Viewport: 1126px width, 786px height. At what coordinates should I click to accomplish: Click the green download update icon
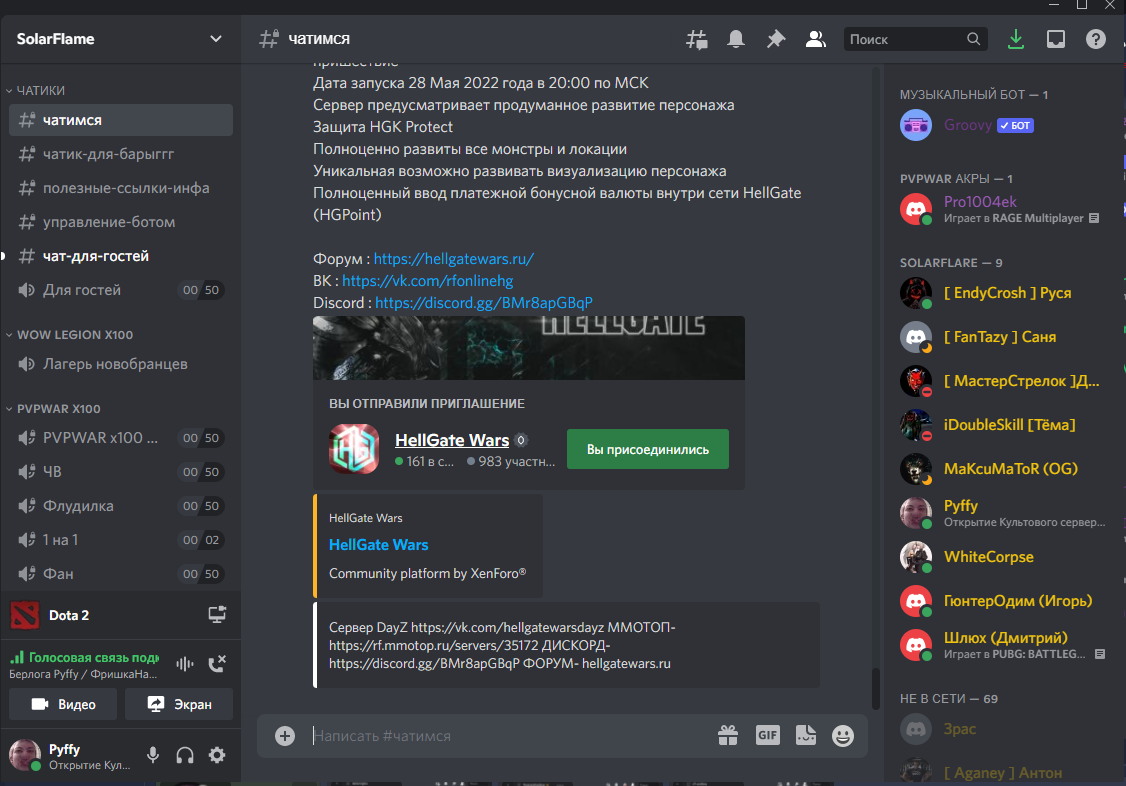coord(1015,39)
